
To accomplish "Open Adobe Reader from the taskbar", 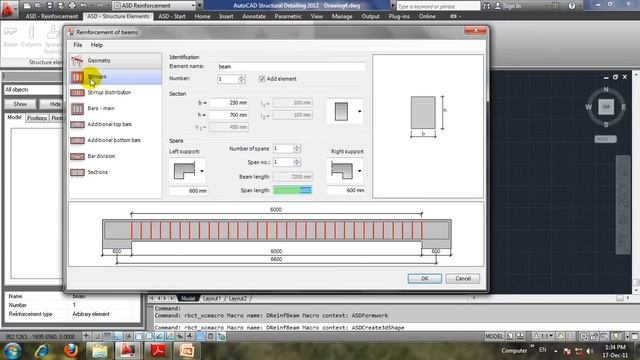I will (x=158, y=351).
